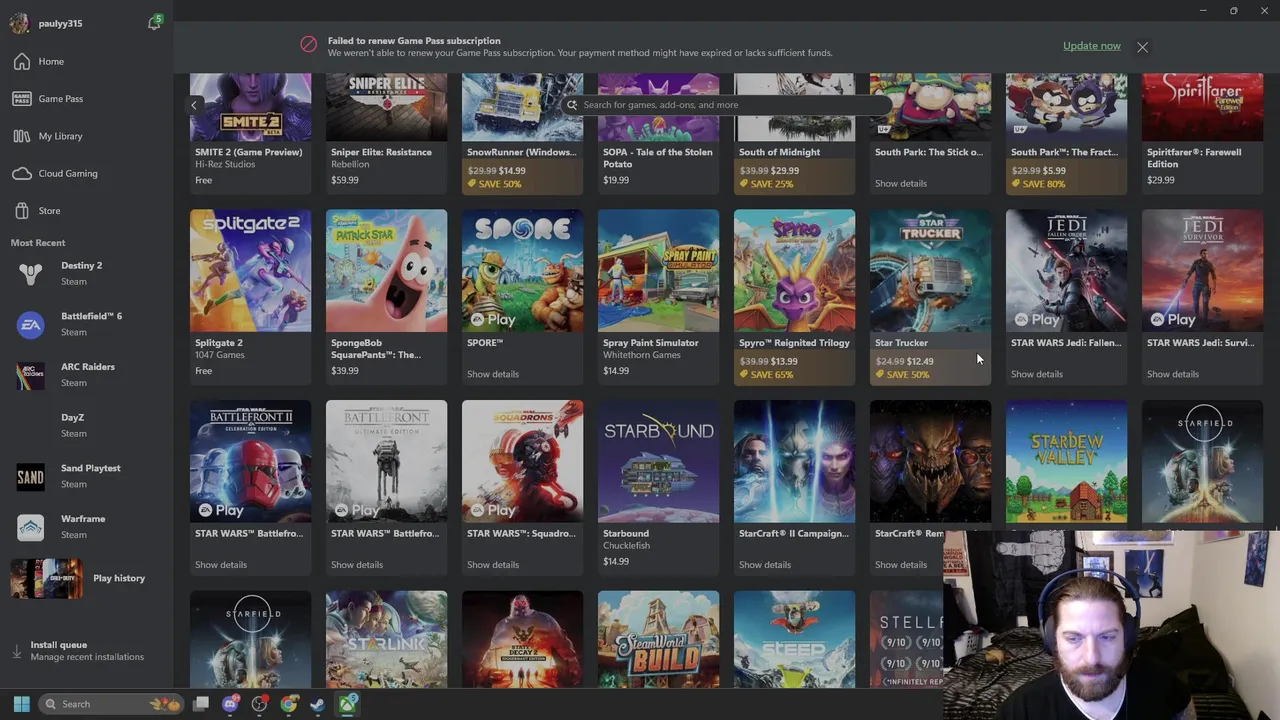
Task: Open DayZ in Most Recent list
Action: [x=87, y=425]
